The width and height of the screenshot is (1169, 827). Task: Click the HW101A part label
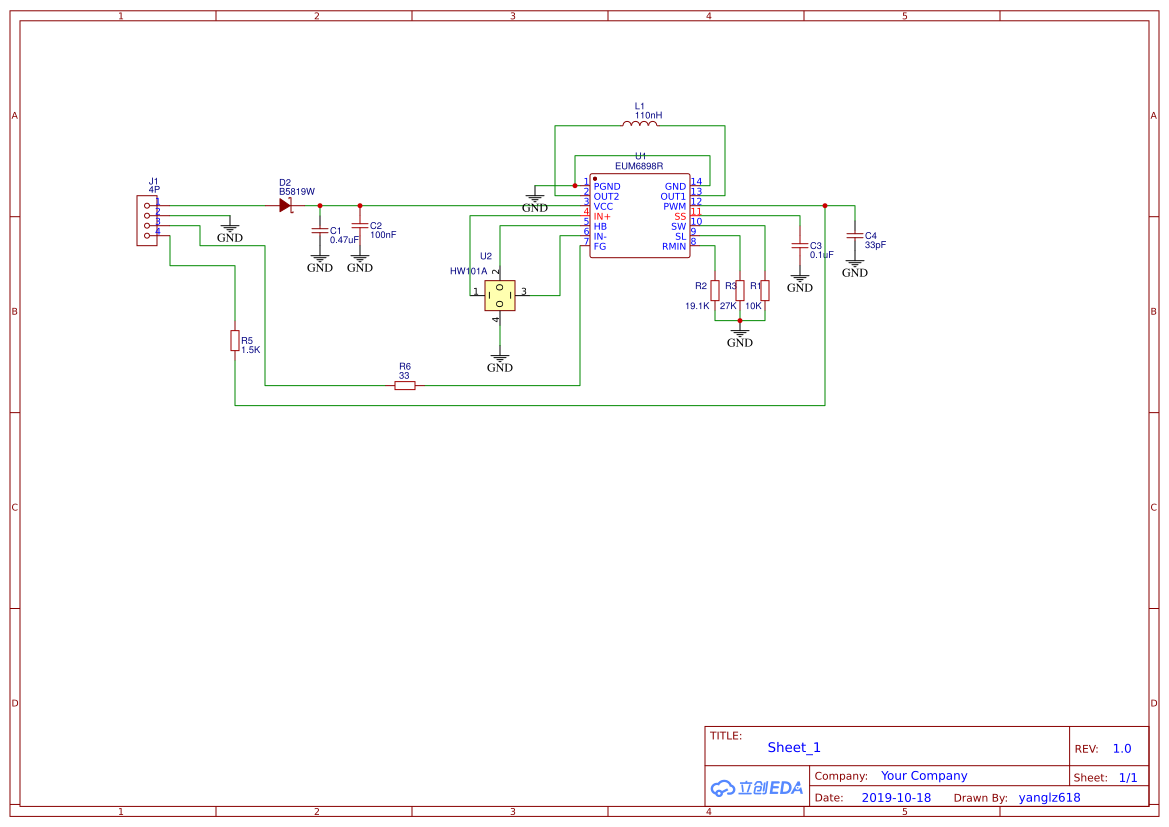[x=468, y=271]
